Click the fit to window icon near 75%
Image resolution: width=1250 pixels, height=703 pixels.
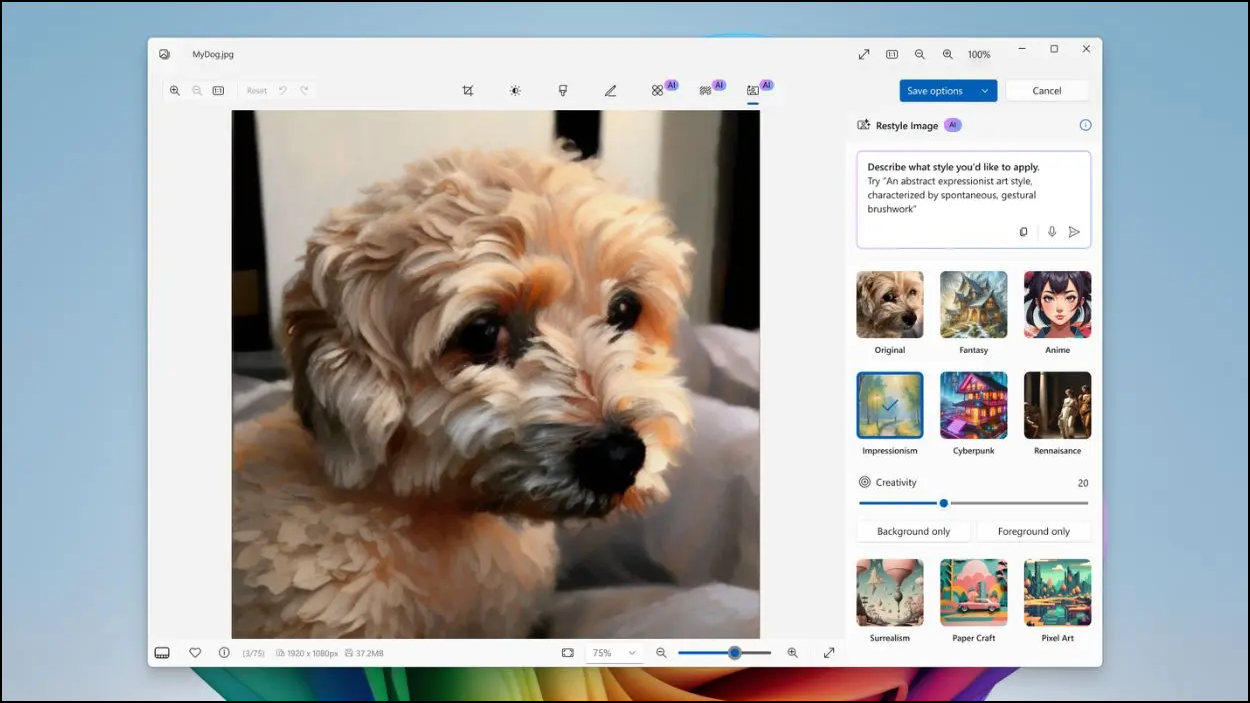[x=568, y=653]
